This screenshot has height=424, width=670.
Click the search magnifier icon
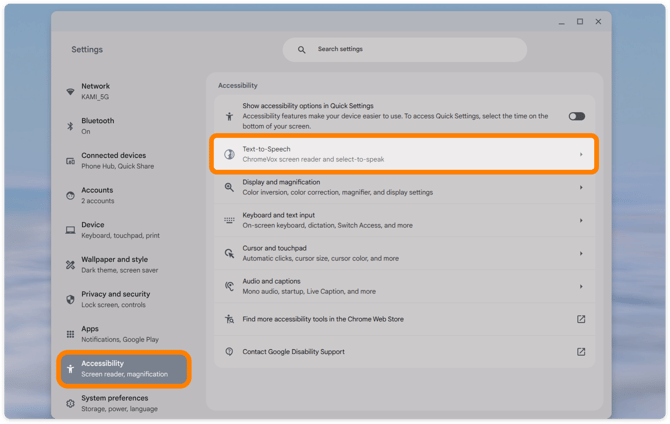302,50
